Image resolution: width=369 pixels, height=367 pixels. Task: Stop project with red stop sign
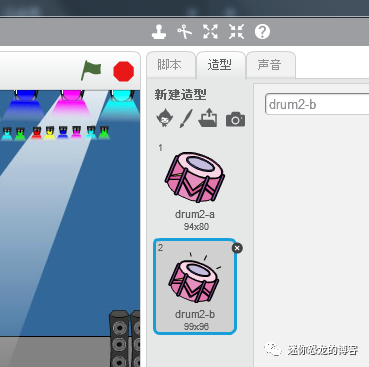124,71
